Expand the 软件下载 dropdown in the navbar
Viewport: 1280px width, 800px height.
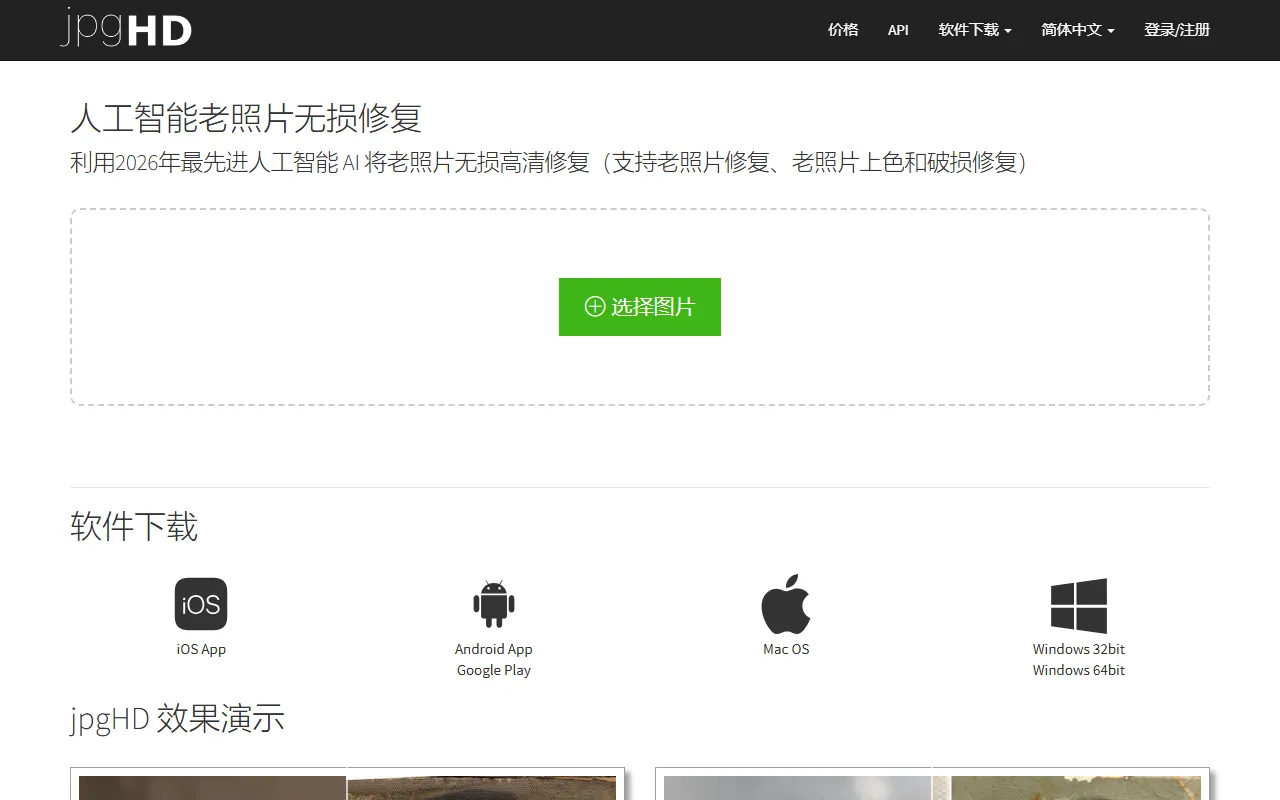[x=975, y=30]
